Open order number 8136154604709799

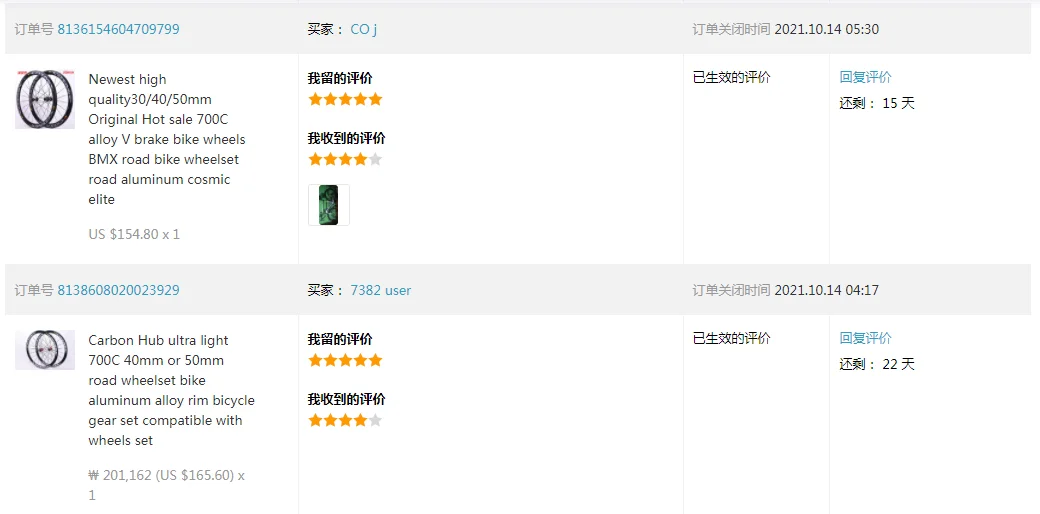[x=118, y=29]
